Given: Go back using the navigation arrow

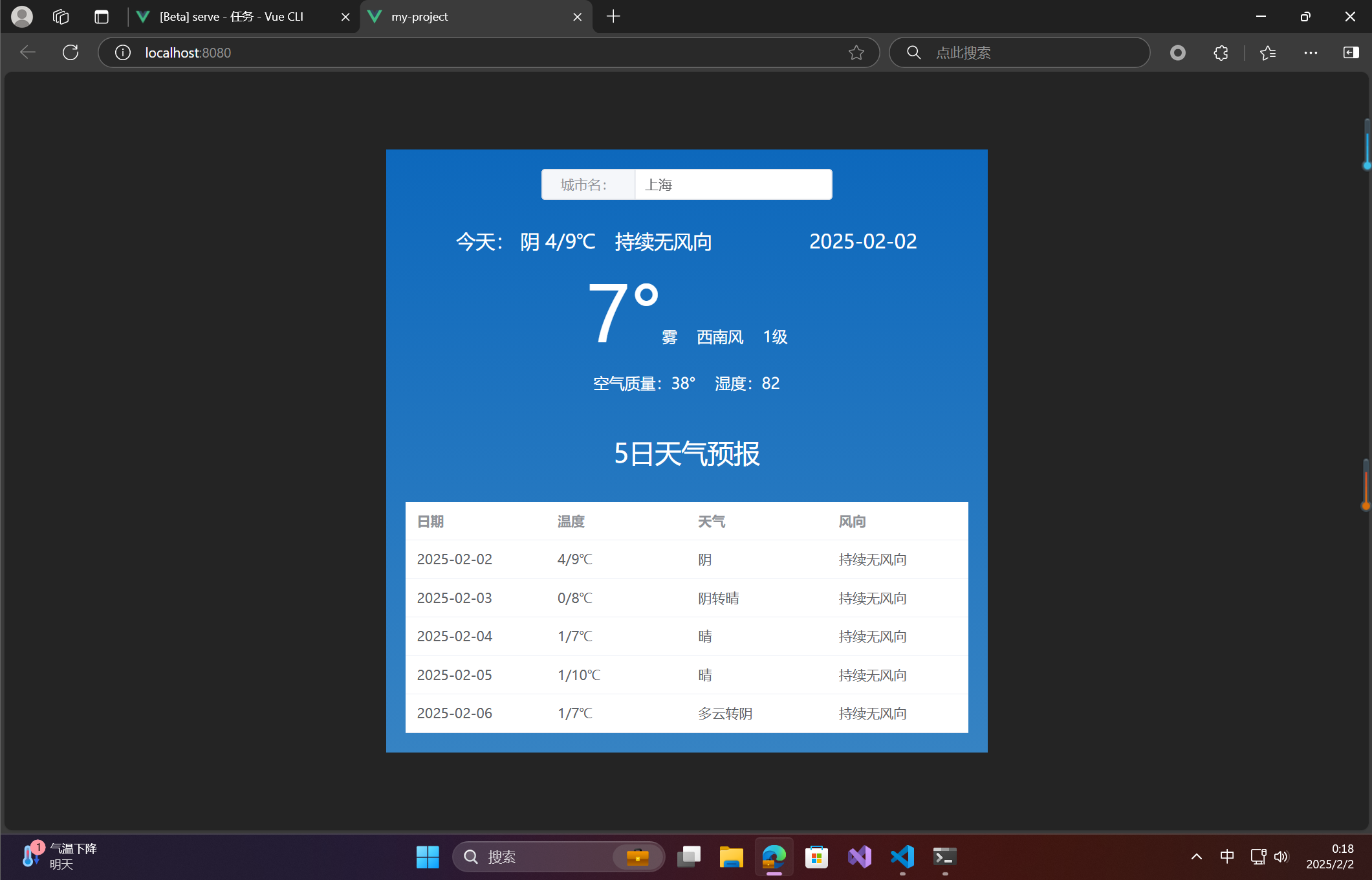Looking at the screenshot, I should [x=27, y=52].
